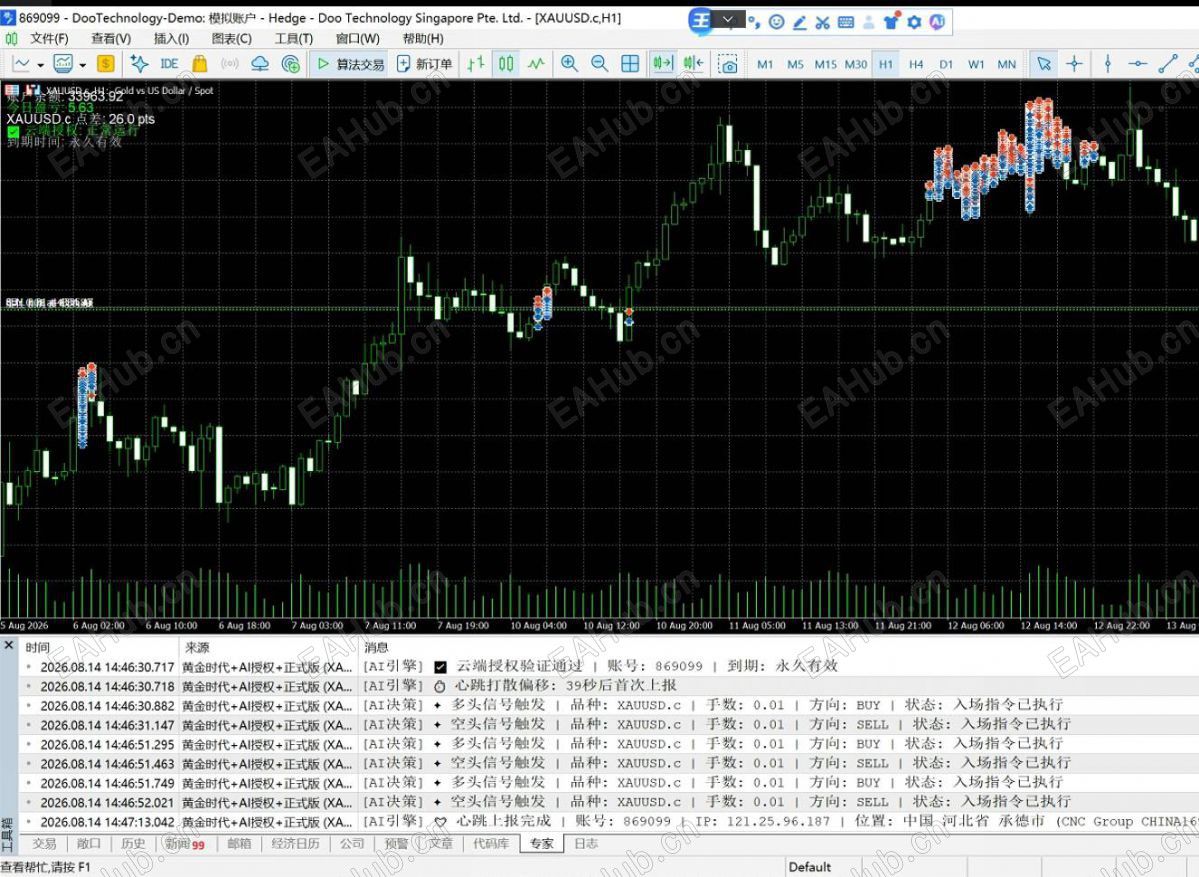Click the yellow dollar sign icon
The height and width of the screenshot is (877, 1199).
pos(106,64)
